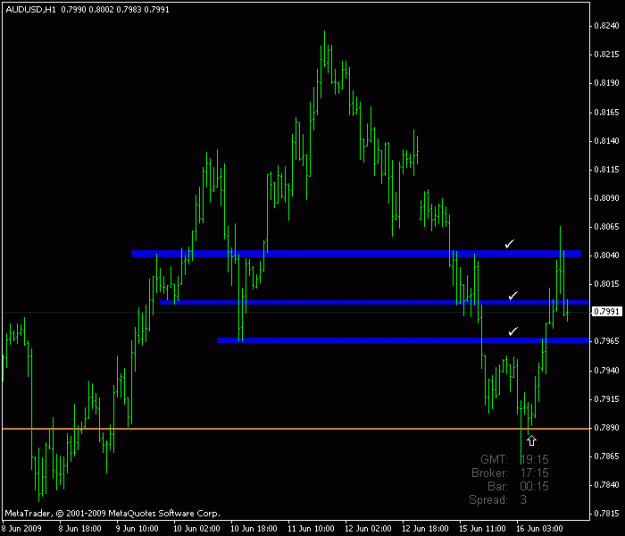625x536 pixels.
Task: Click the 0.8140 price scale label
Action: tap(607, 141)
